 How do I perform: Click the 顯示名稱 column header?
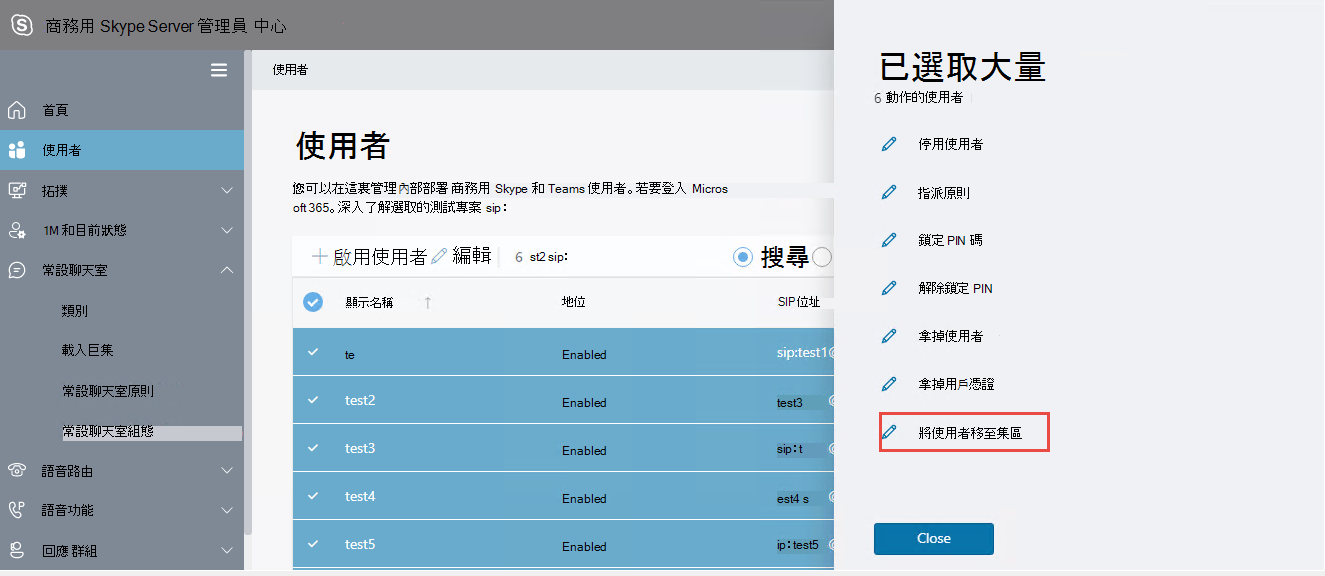point(369,302)
